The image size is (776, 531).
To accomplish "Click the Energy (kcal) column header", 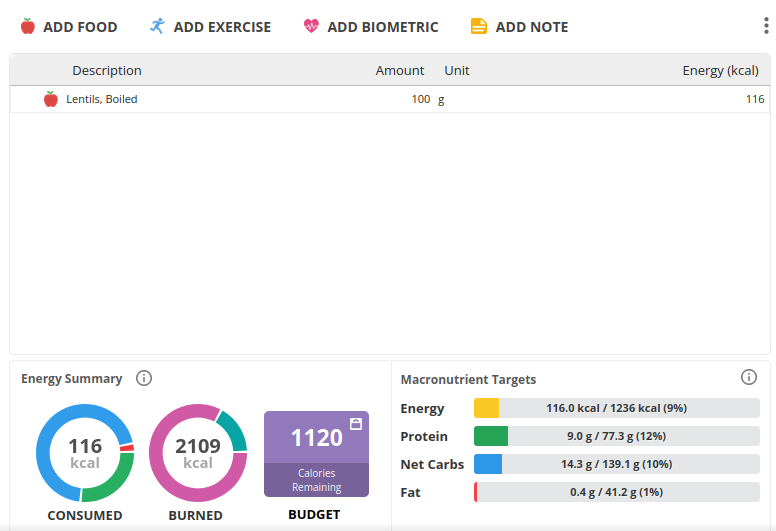I will pyautogui.click(x=720, y=71).
